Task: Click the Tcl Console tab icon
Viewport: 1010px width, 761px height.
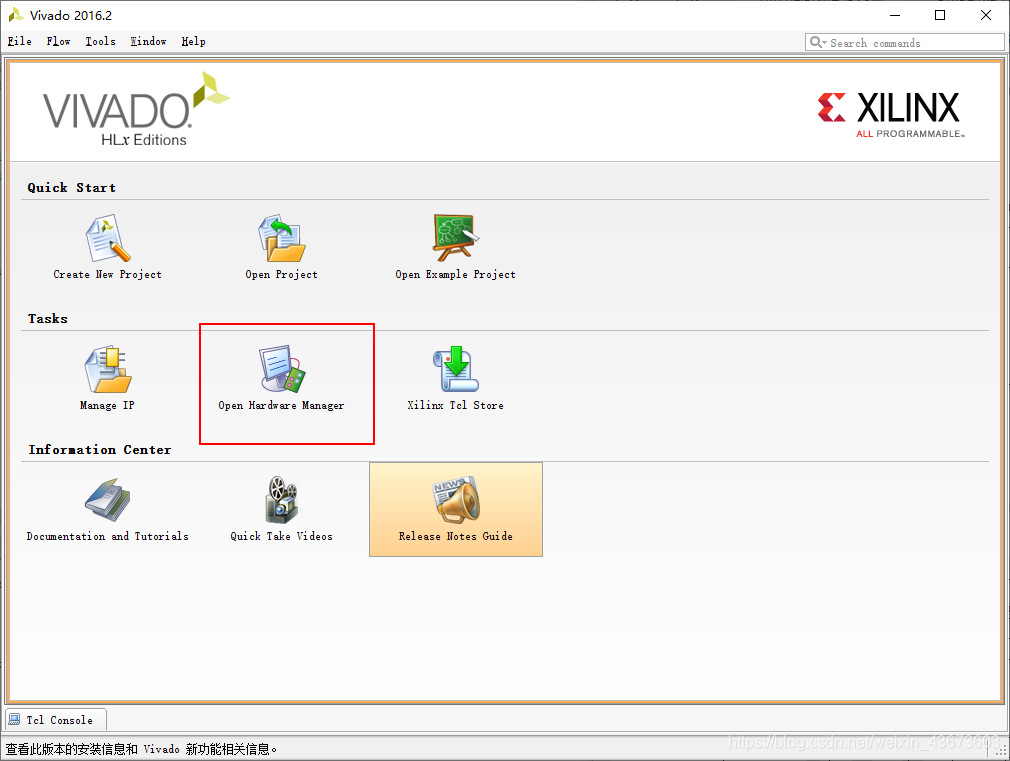Action: coord(14,720)
